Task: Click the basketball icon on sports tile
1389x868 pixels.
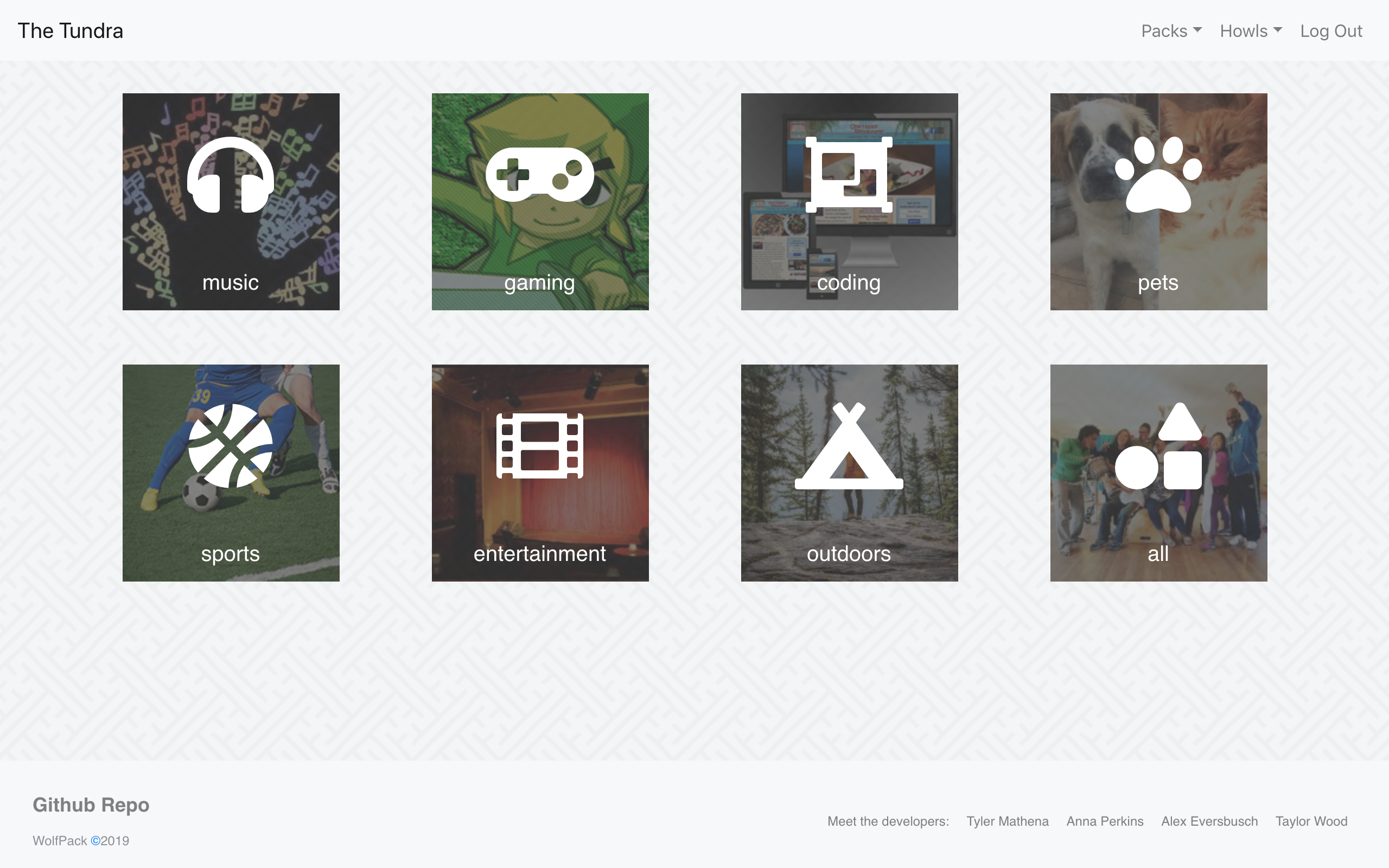Action: pyautogui.click(x=230, y=445)
